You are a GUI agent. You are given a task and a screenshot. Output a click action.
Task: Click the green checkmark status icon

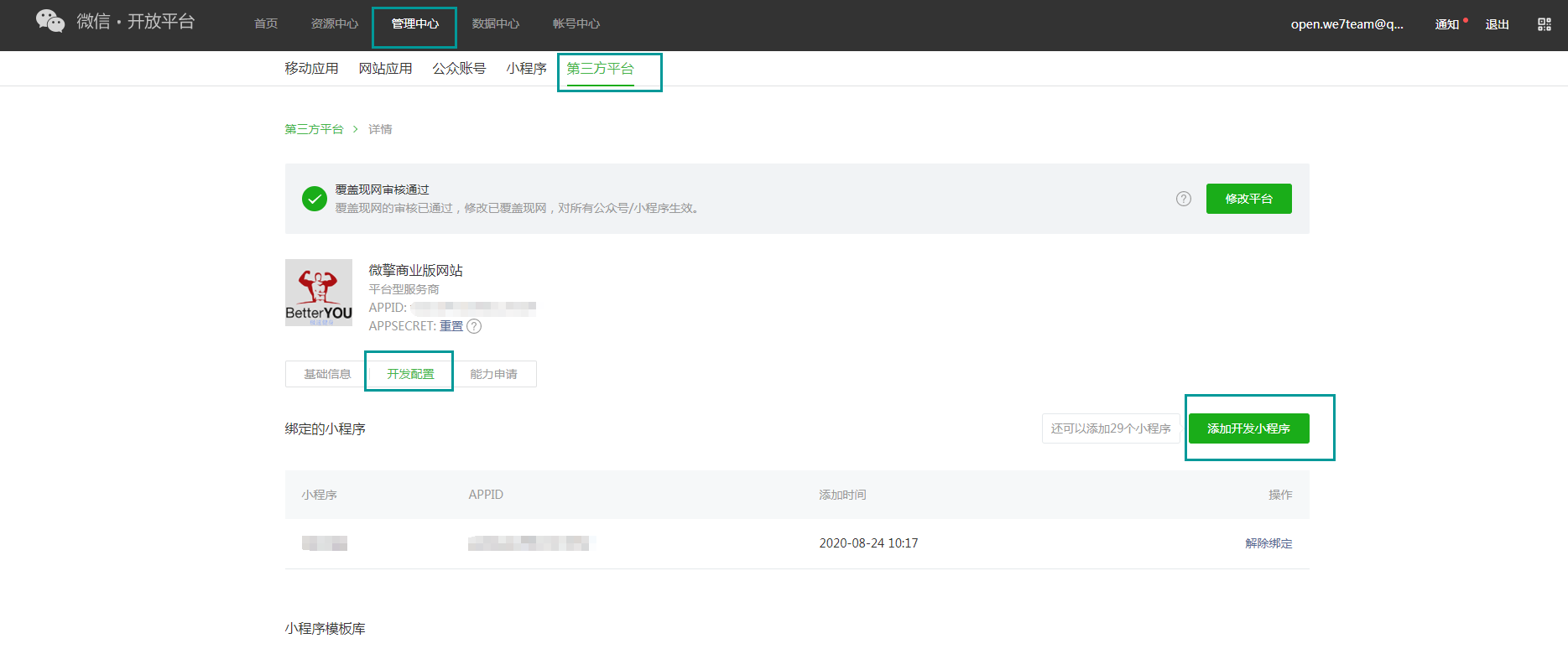point(315,199)
